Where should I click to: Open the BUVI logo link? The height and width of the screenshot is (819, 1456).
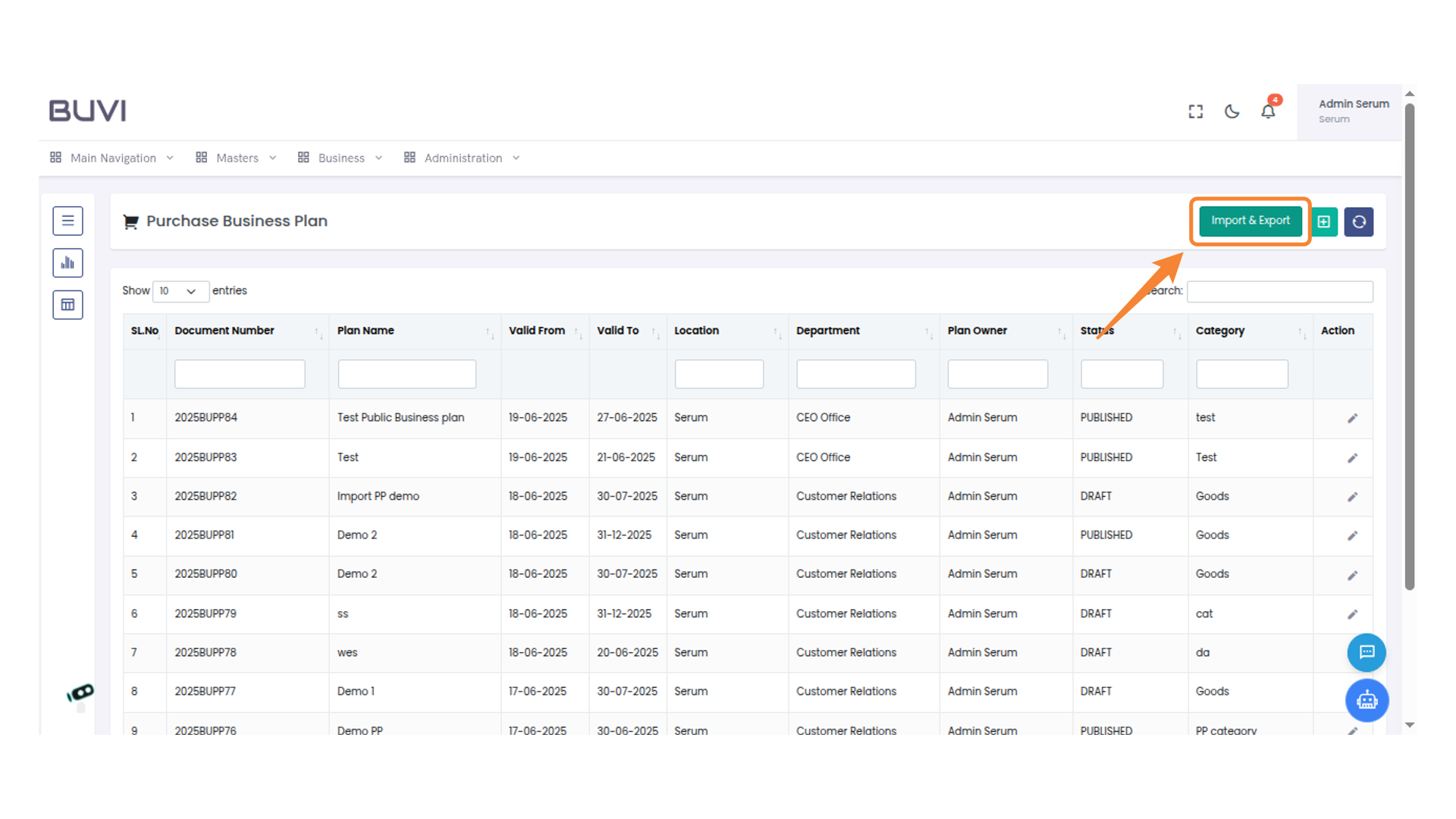click(86, 110)
